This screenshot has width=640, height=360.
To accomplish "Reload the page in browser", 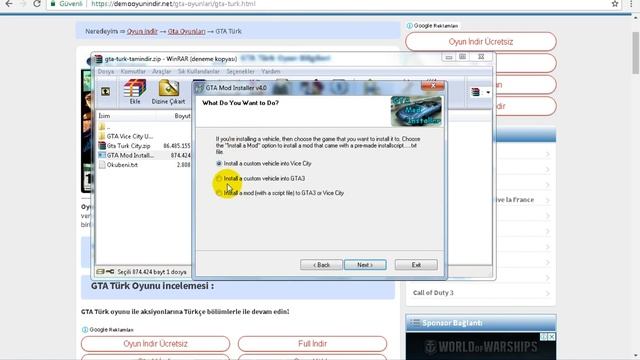I will 36,4.
